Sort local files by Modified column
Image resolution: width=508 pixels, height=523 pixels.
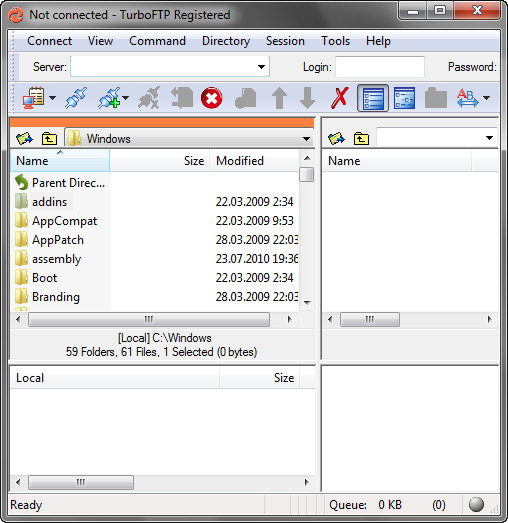[254, 161]
